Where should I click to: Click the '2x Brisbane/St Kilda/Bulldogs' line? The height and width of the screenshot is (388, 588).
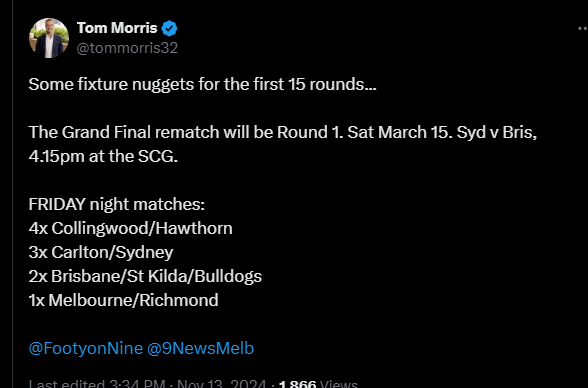click(145, 276)
